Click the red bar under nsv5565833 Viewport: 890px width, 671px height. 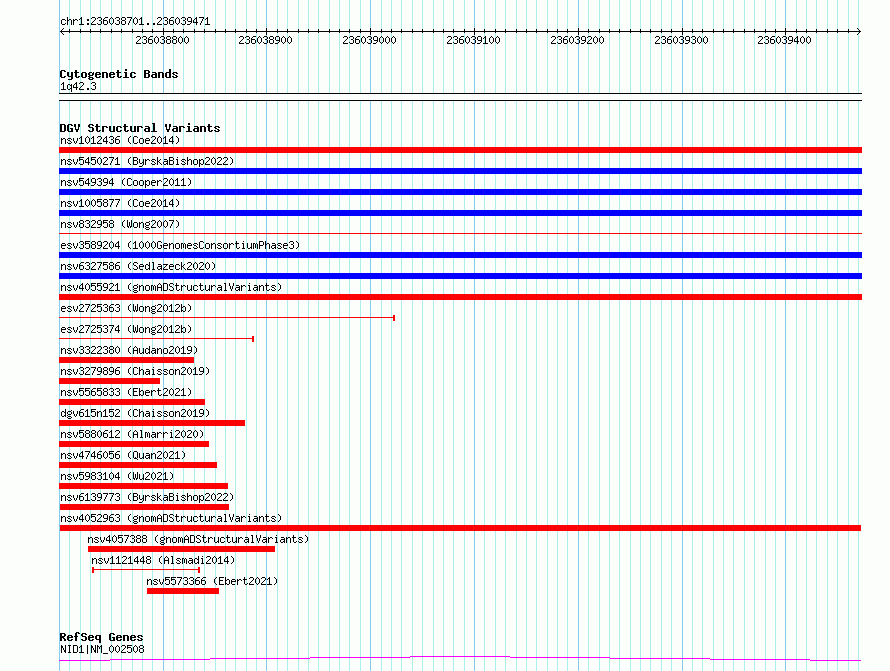(132, 402)
